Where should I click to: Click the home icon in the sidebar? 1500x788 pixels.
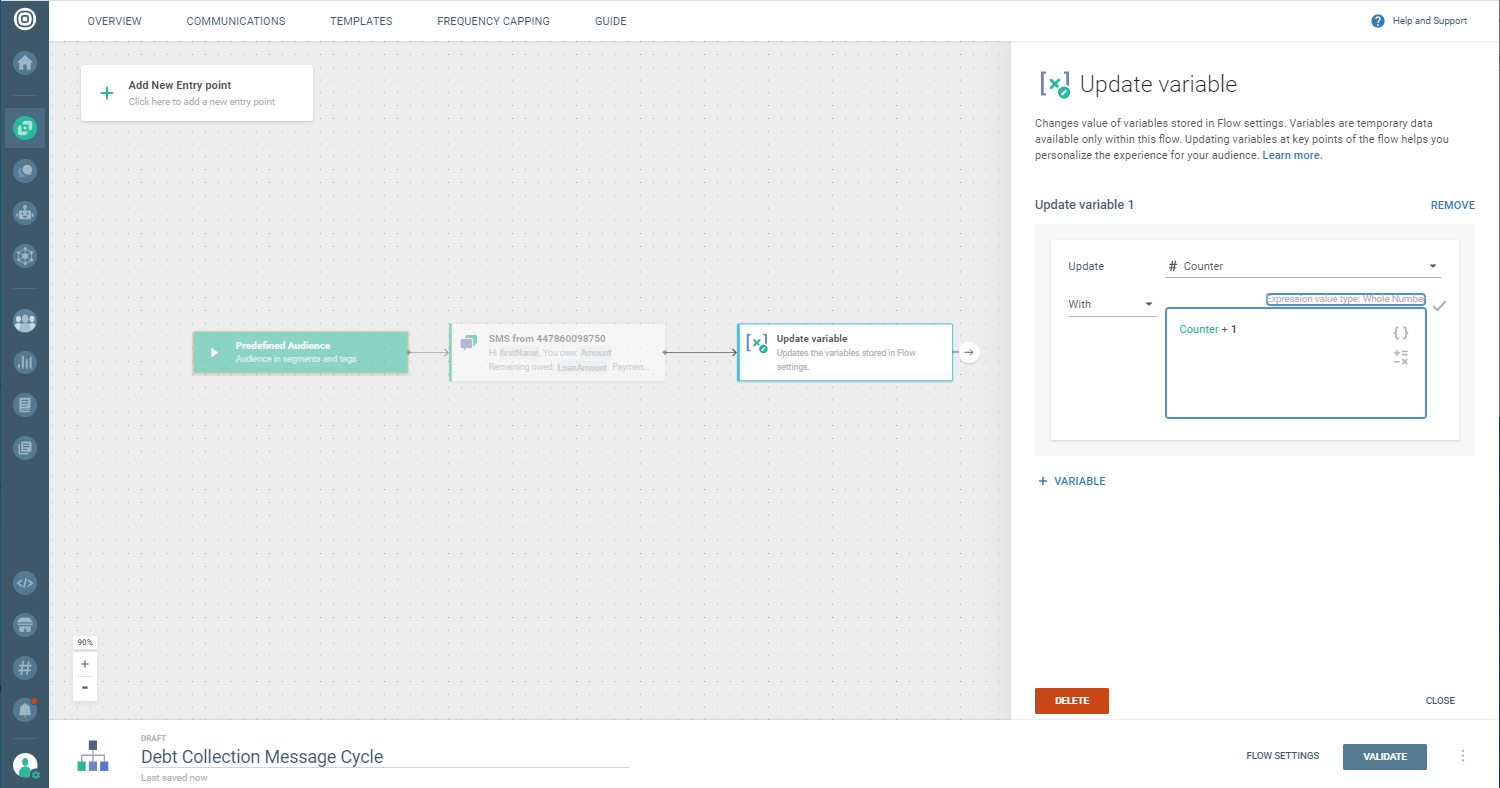(25, 63)
